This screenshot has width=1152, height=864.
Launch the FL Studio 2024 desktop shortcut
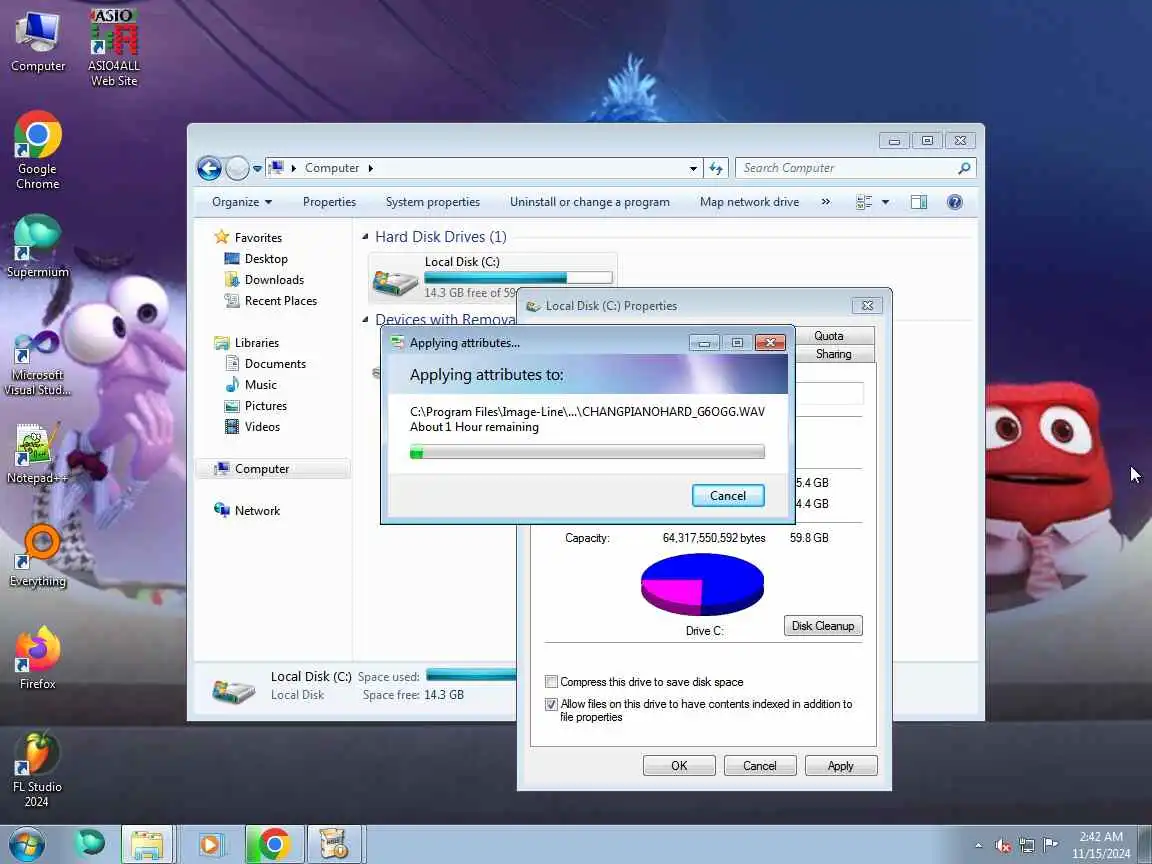click(37, 770)
